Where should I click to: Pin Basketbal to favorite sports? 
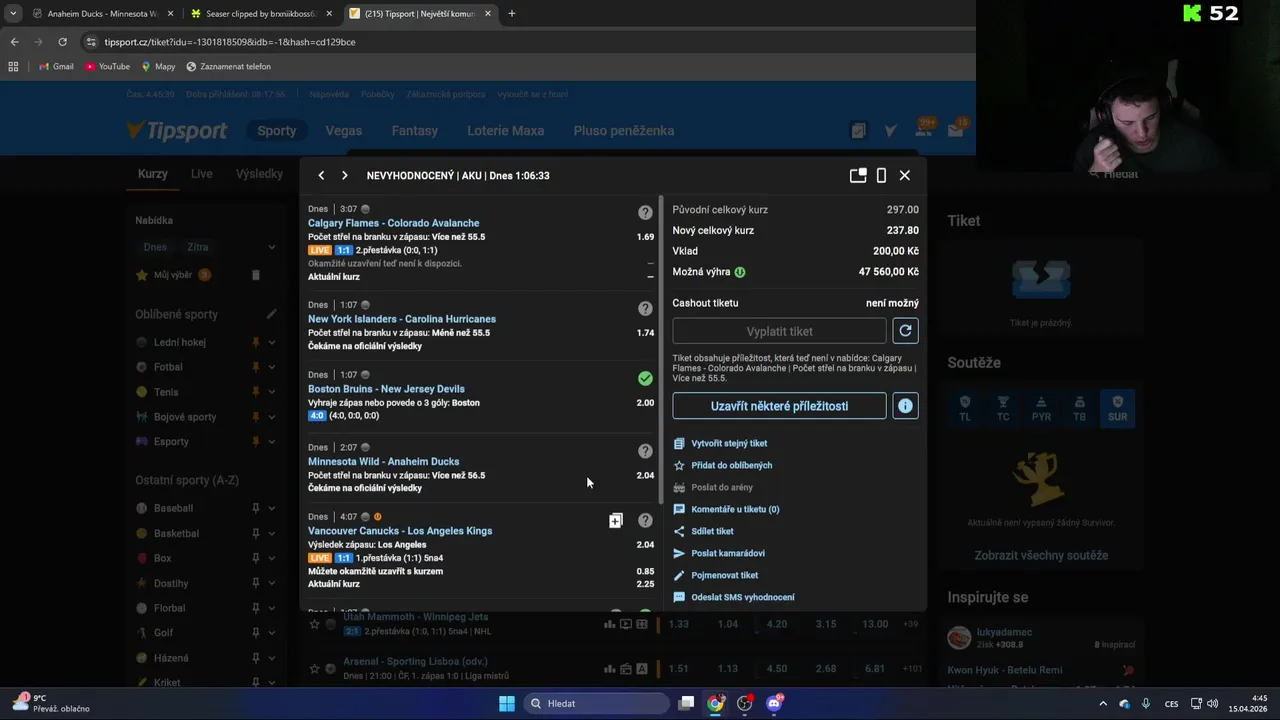point(256,533)
